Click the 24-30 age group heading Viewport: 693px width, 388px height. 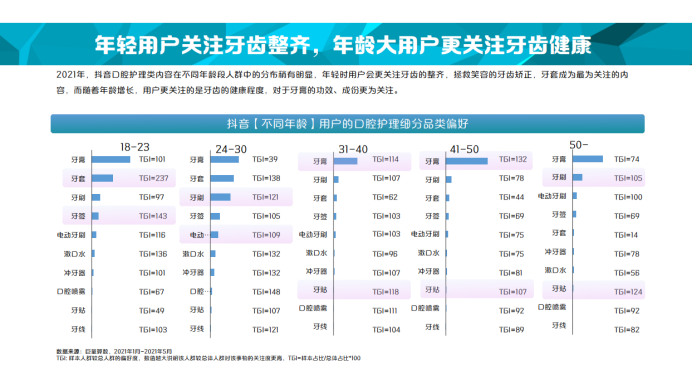231,149
